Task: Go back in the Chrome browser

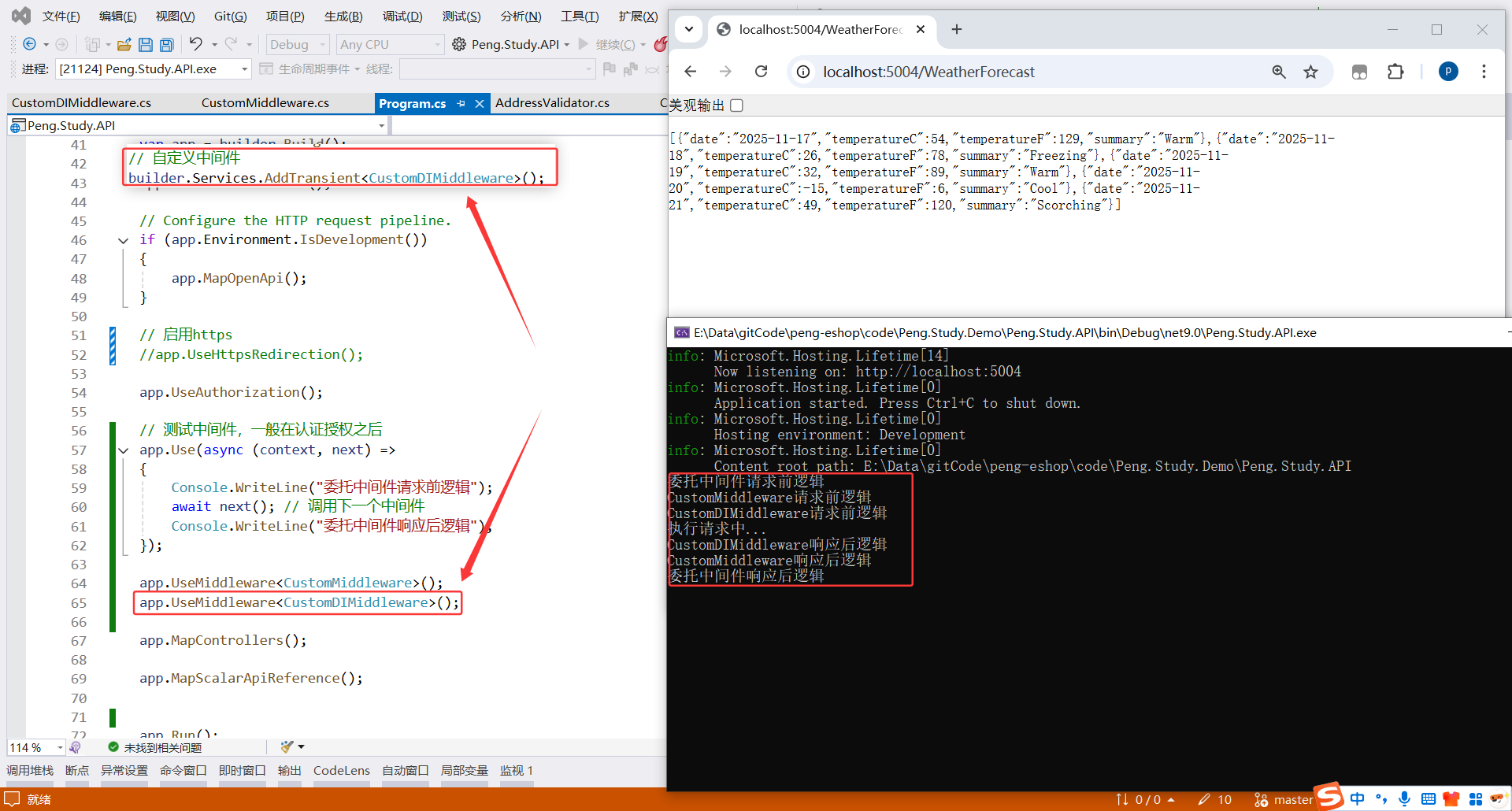Action: tap(691, 72)
